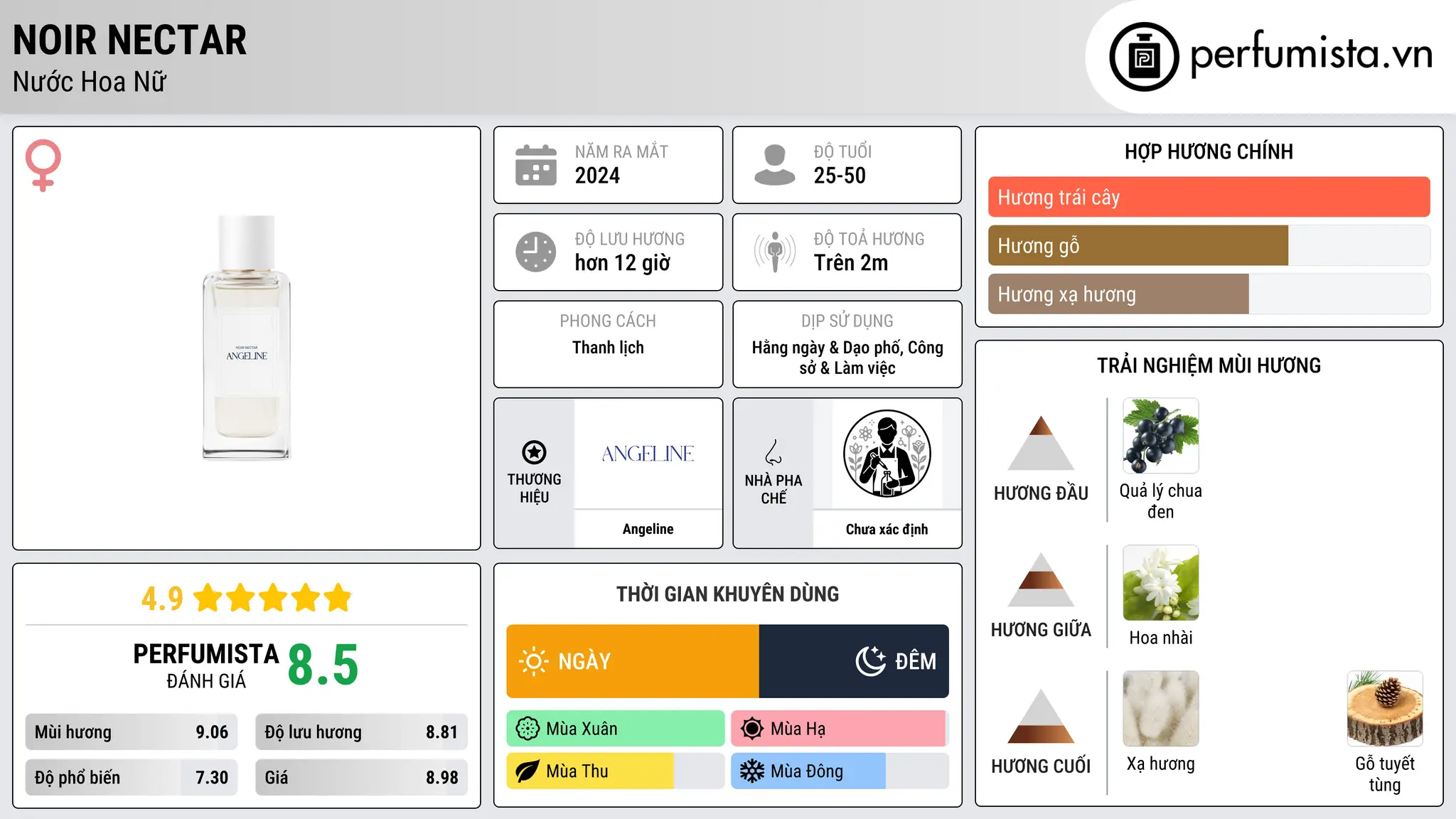
Task: Select the Hương trái cây accord bar
Action: coord(1209,197)
